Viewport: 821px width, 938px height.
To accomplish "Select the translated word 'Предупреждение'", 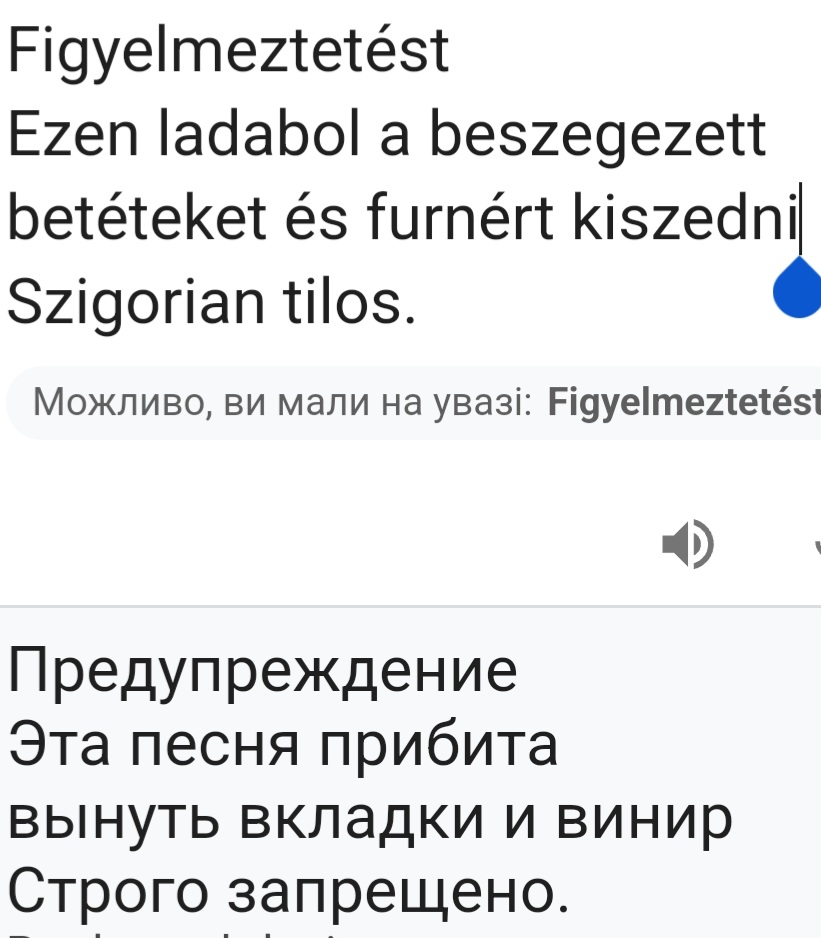I will (262, 672).
